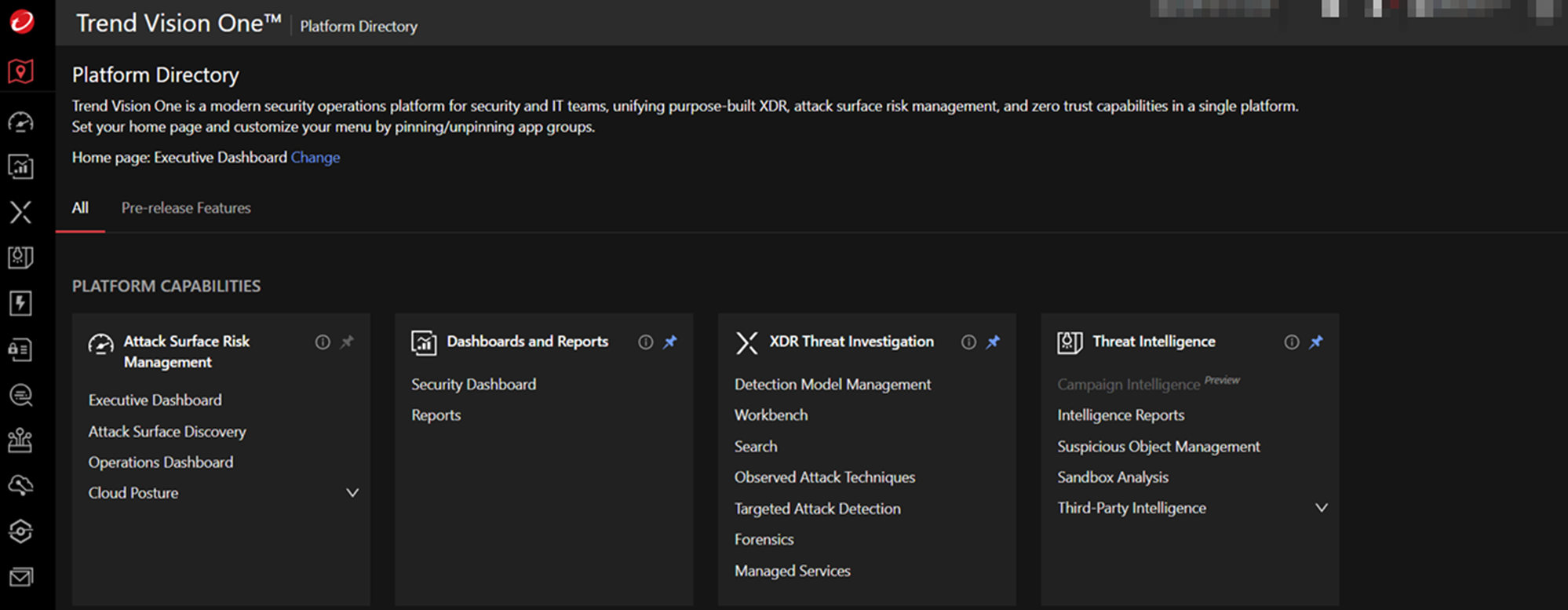Select the All tab
The image size is (1568, 610).
click(x=80, y=208)
